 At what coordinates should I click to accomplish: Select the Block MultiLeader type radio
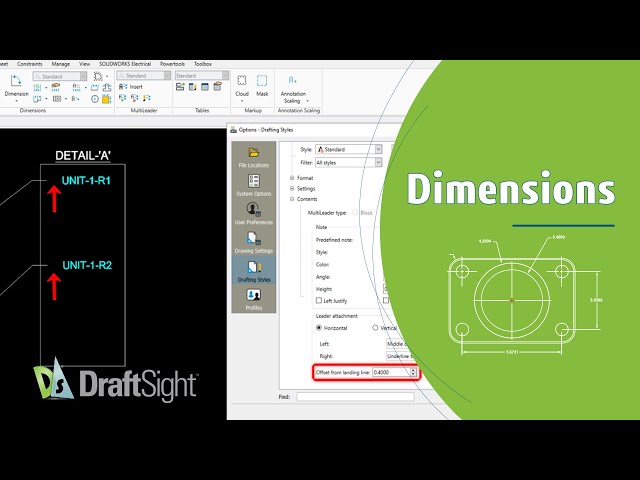tap(355, 213)
